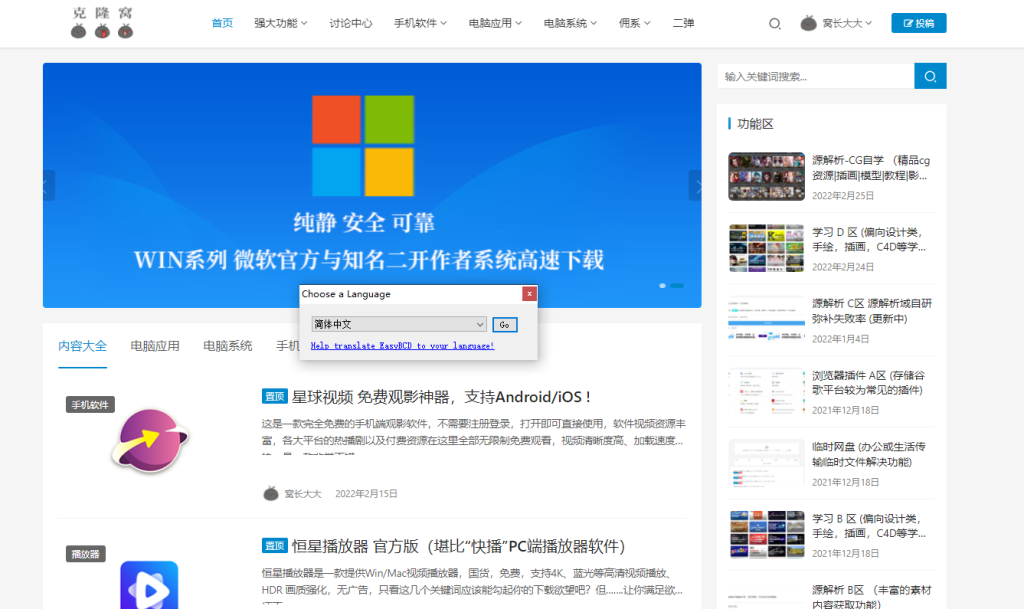
Task: Click the 播放器 category tag
Action: tap(86, 554)
